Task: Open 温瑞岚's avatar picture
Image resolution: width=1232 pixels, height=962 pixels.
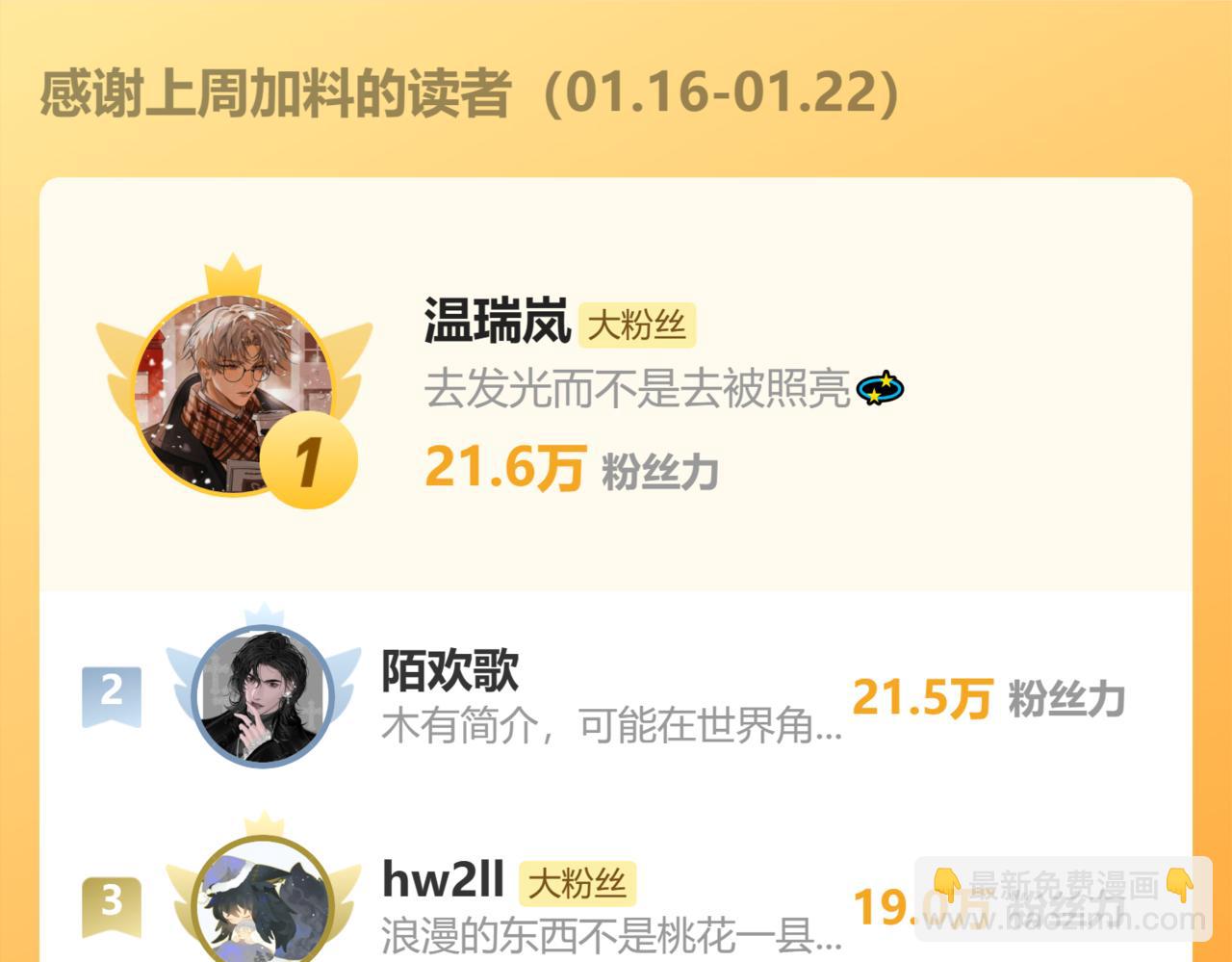Action: (x=233, y=395)
